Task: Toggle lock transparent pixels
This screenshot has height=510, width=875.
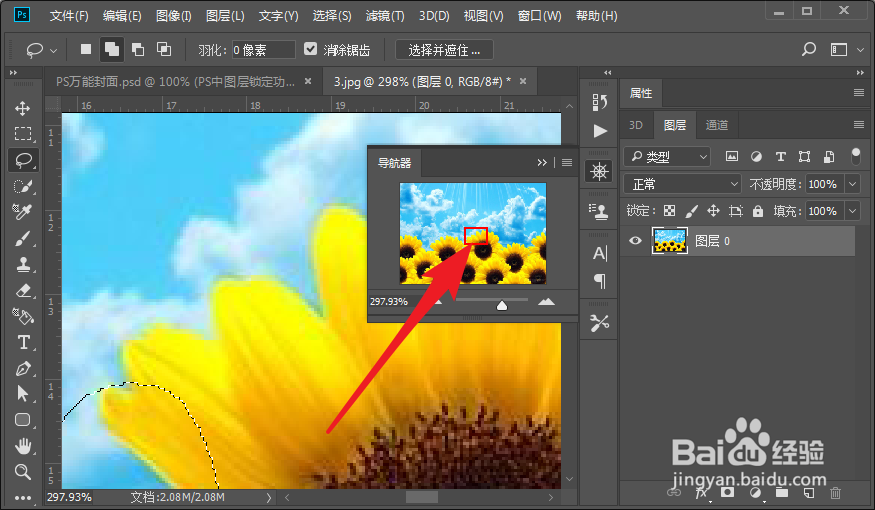Action: coord(669,211)
